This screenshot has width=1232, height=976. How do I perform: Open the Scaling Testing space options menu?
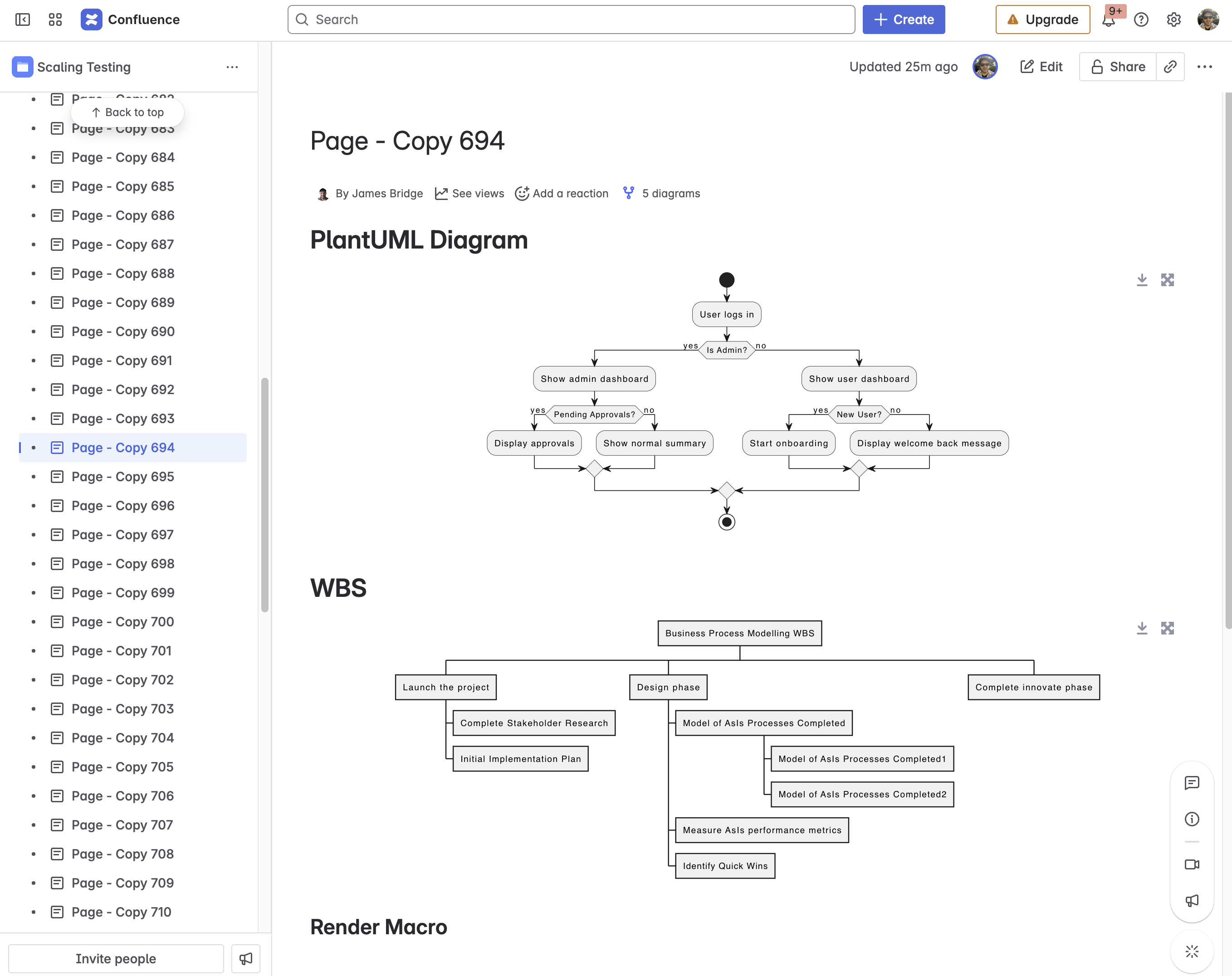tap(232, 67)
